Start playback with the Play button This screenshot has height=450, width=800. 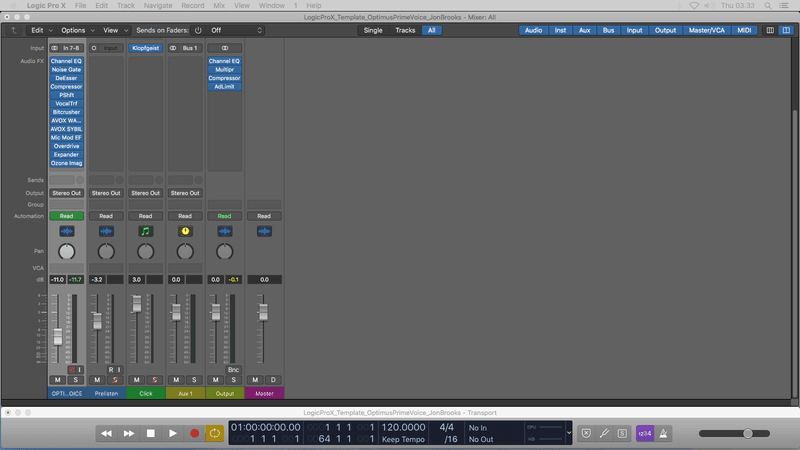[x=172, y=433]
